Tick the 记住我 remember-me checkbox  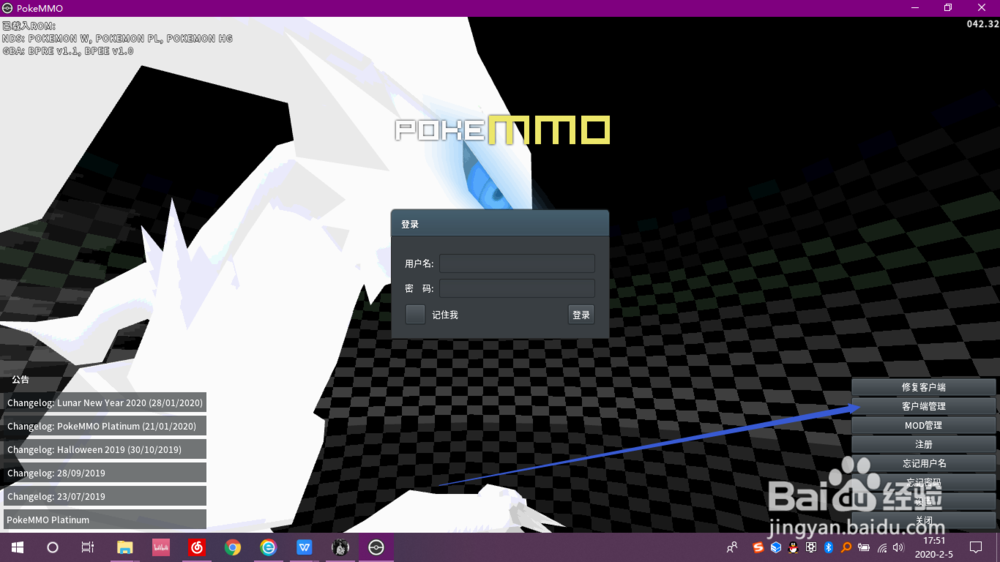pos(415,314)
